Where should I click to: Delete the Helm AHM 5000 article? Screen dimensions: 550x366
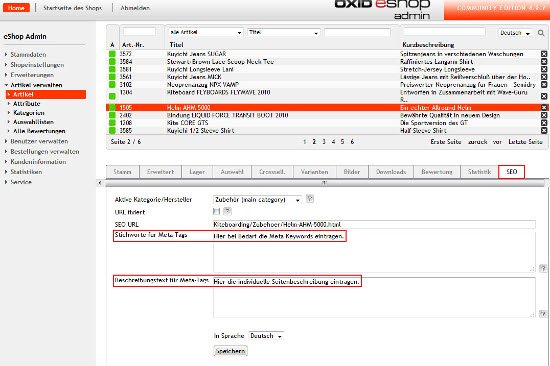pyautogui.click(x=544, y=107)
